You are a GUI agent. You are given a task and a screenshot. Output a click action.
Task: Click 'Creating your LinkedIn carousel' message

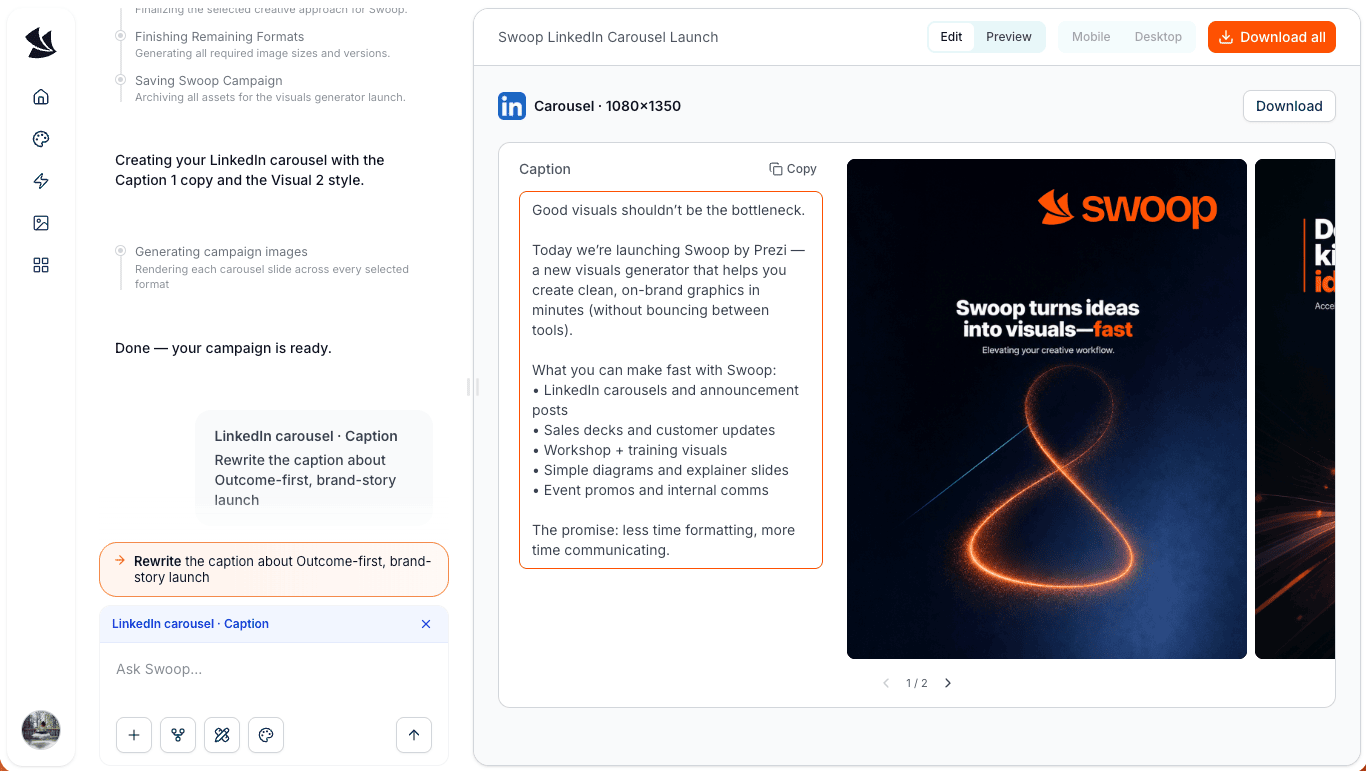point(250,170)
